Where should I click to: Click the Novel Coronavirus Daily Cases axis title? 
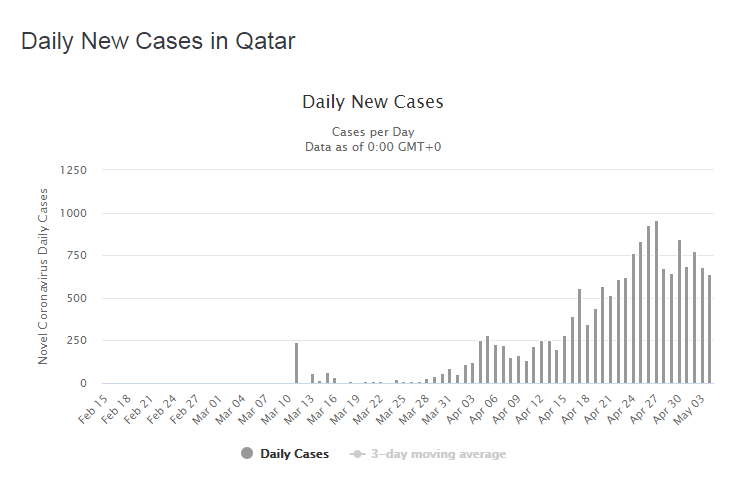coord(43,274)
